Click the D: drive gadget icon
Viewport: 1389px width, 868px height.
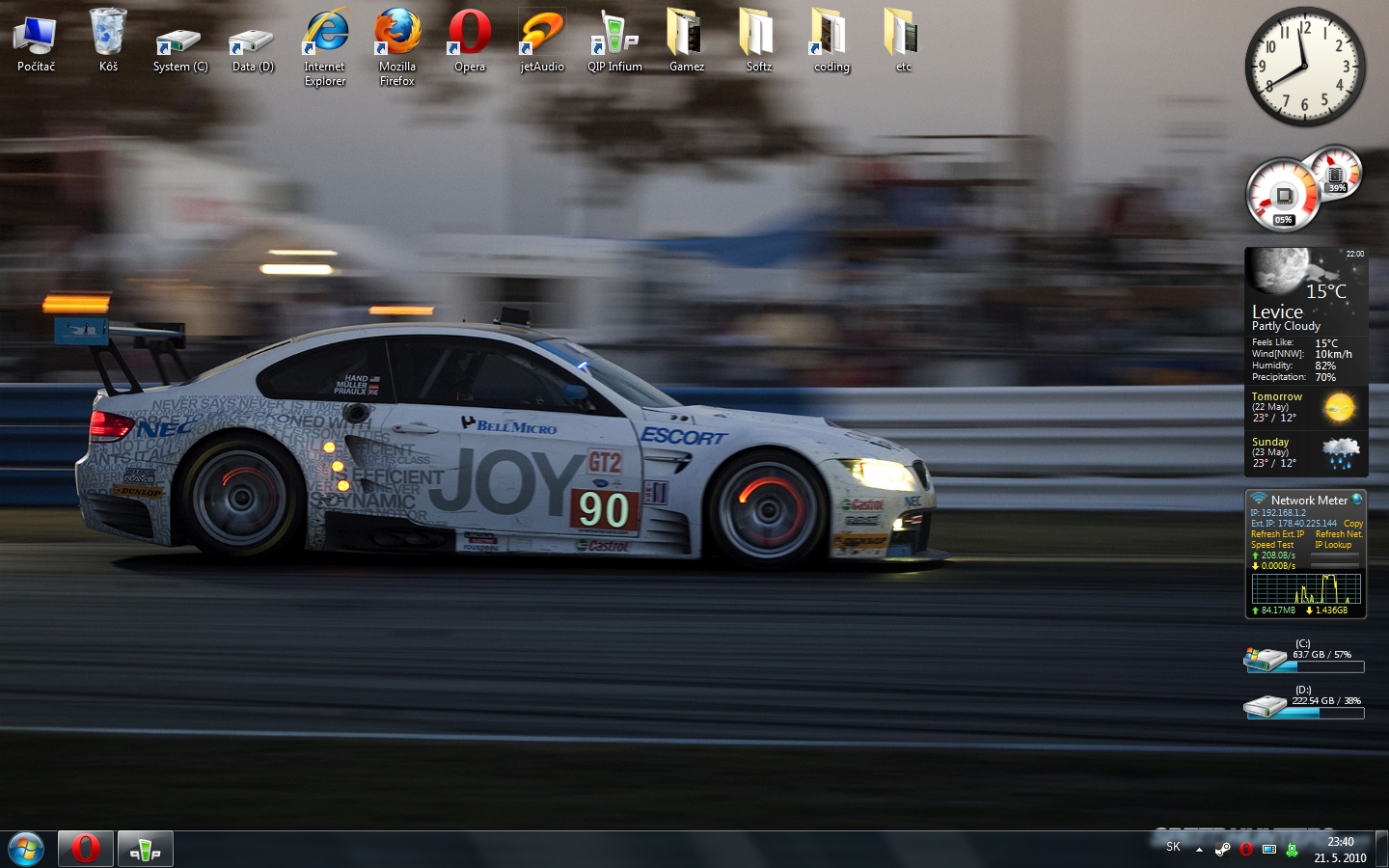pyautogui.click(x=1266, y=706)
